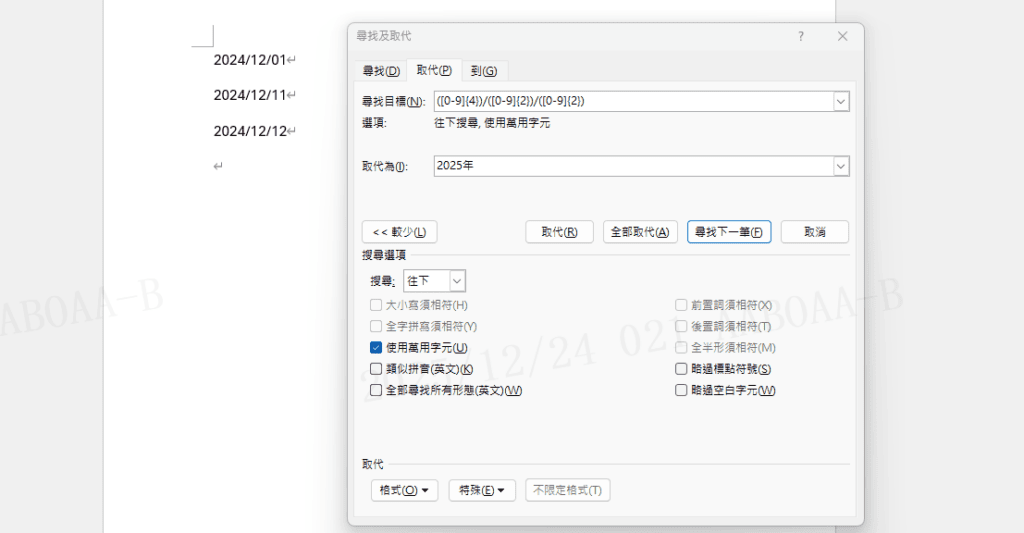Screen dimensions: 1024x533
Task: Close the Find and Replace dialog
Action: (x=842, y=36)
